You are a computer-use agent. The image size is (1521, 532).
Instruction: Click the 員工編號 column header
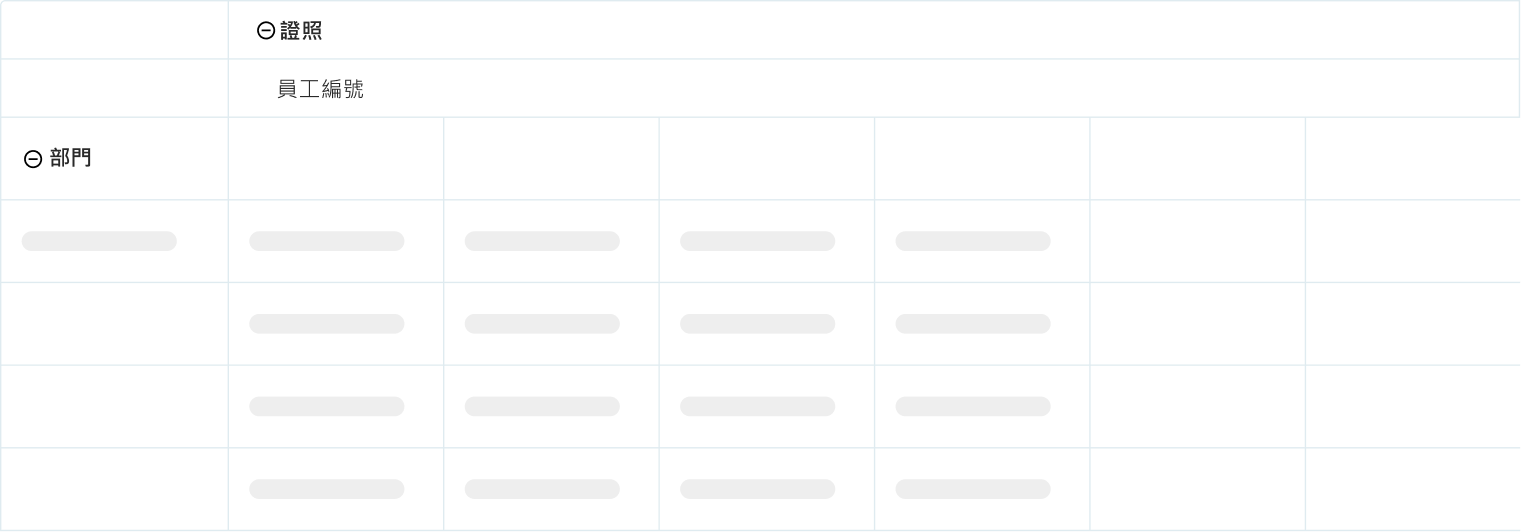tap(320, 89)
